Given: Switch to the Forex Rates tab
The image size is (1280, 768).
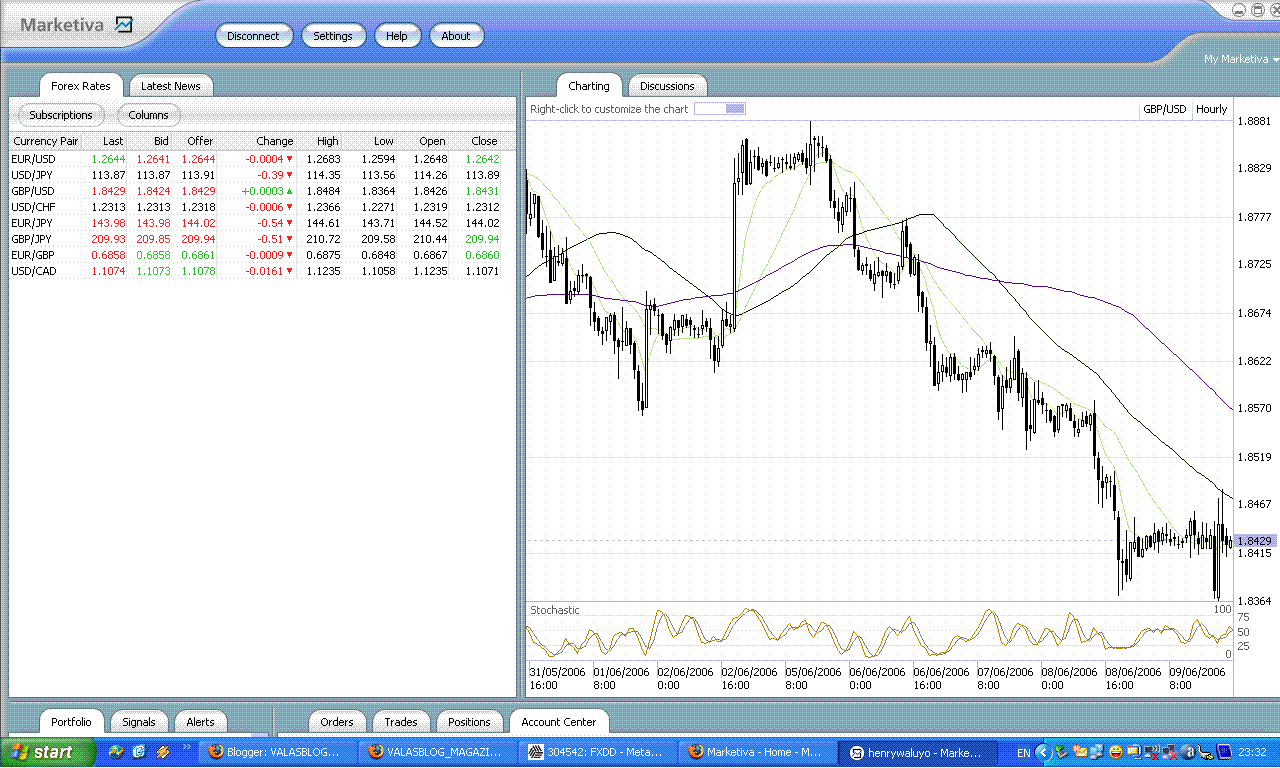Looking at the screenshot, I should [81, 86].
